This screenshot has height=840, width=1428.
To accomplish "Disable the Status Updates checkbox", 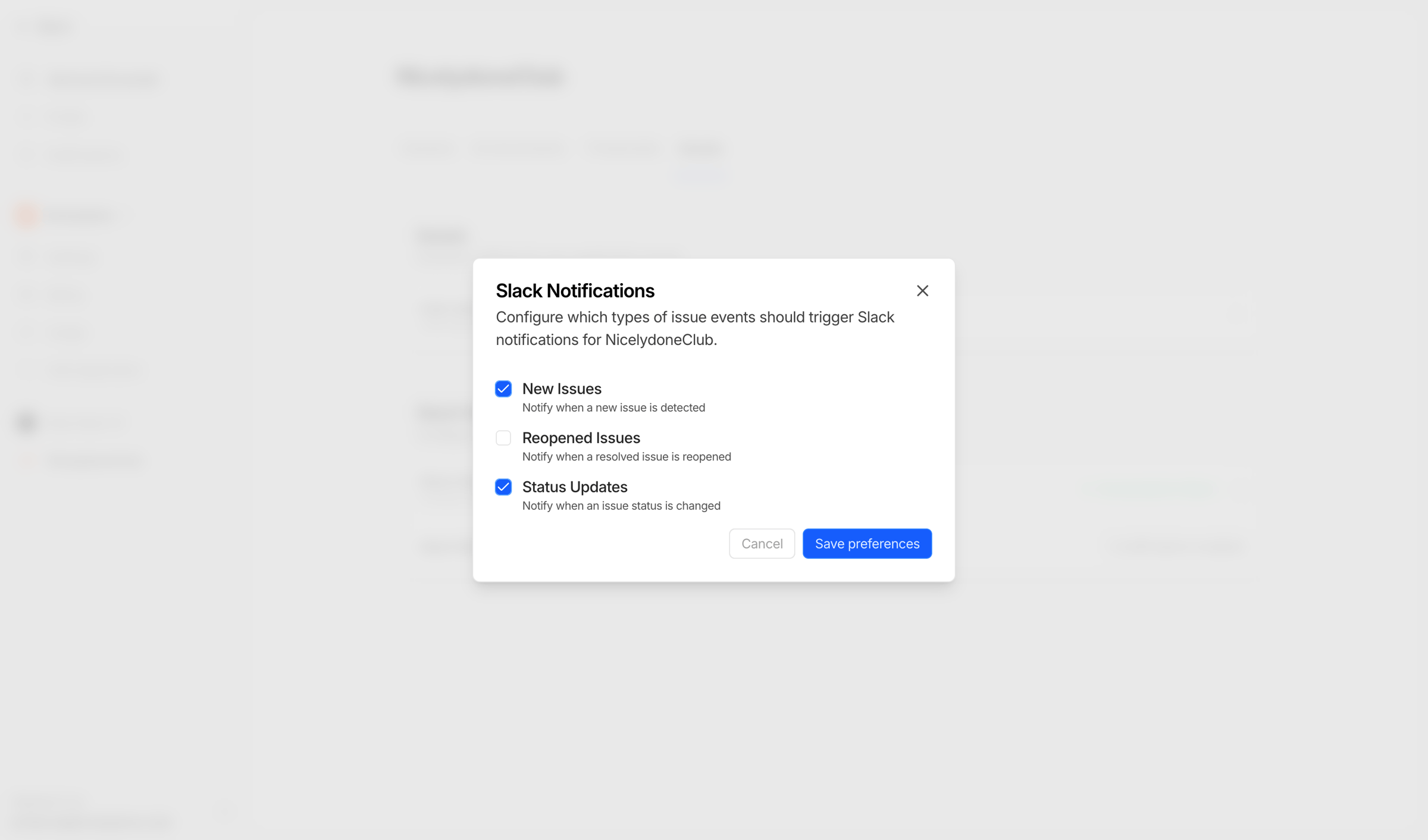I will (503, 487).
